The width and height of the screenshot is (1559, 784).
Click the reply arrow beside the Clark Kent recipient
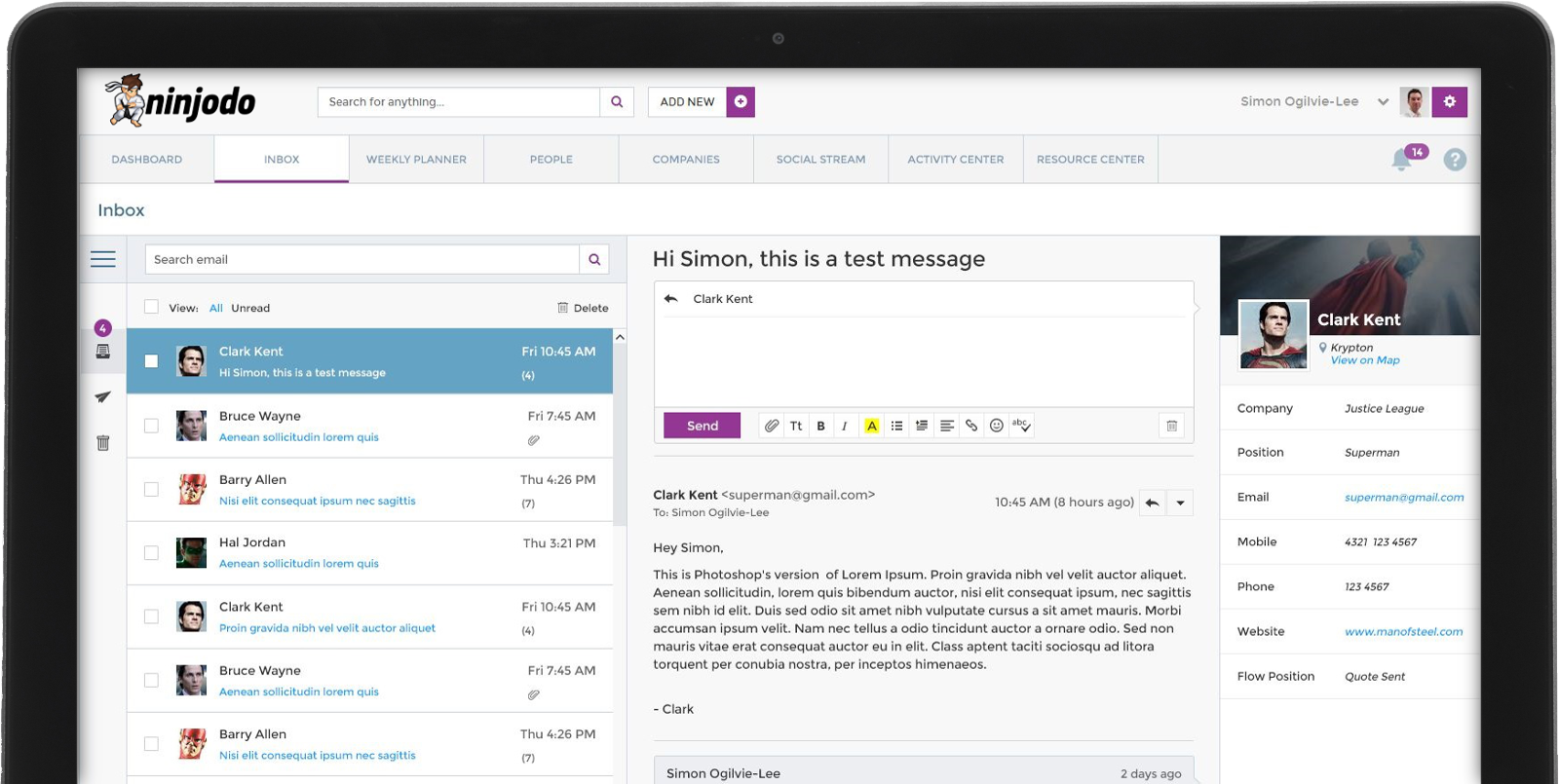tap(670, 299)
